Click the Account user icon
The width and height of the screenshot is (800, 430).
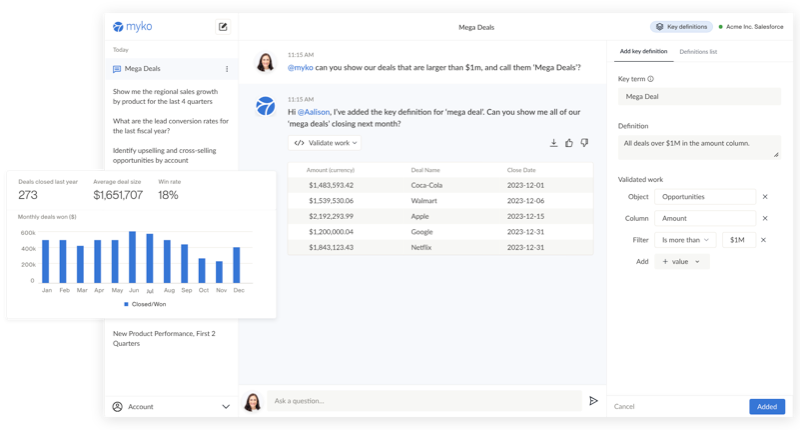117,407
